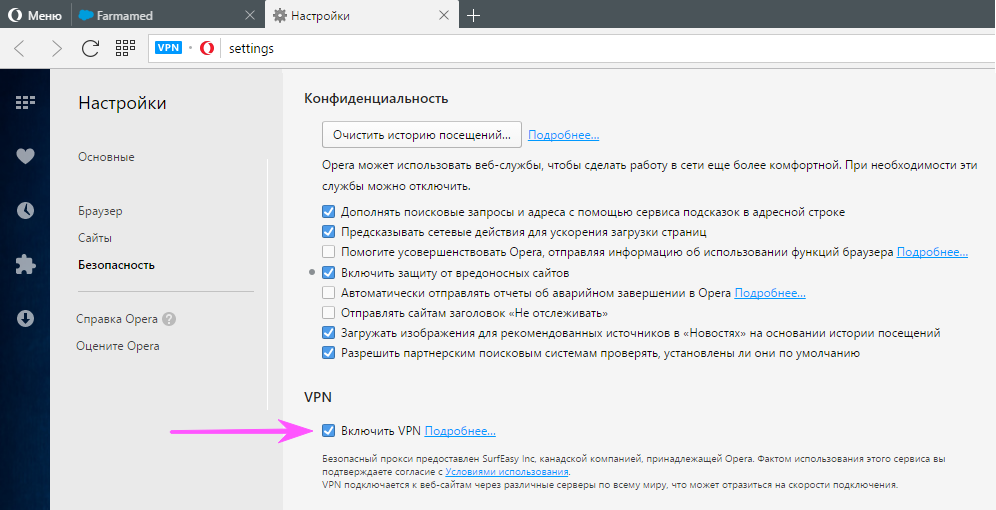
Task: Open Оцените Opera link
Action: (118, 346)
